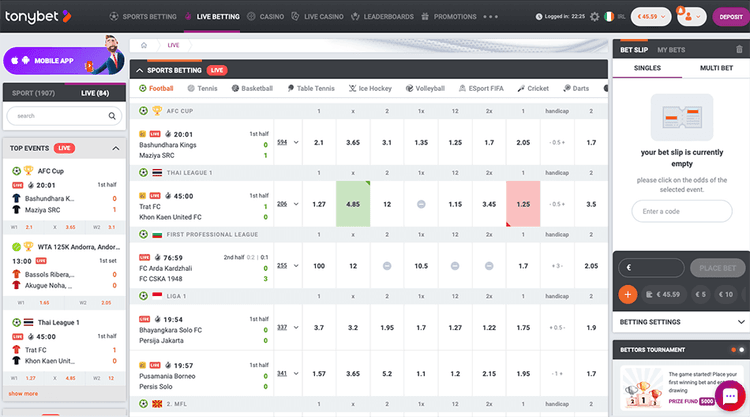Select the Basketball sport filter

252,88
